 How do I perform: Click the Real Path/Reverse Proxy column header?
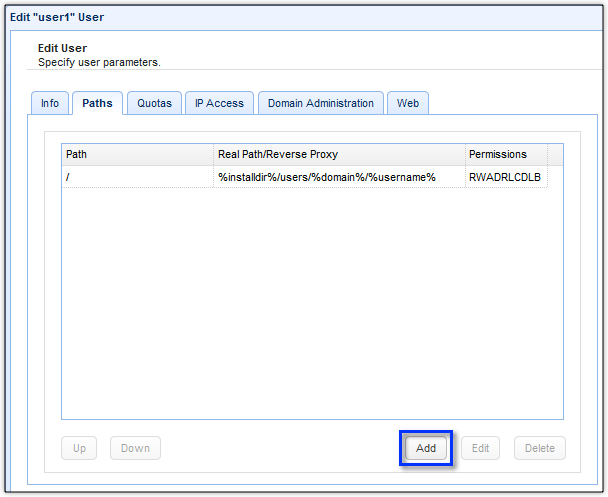coord(338,154)
